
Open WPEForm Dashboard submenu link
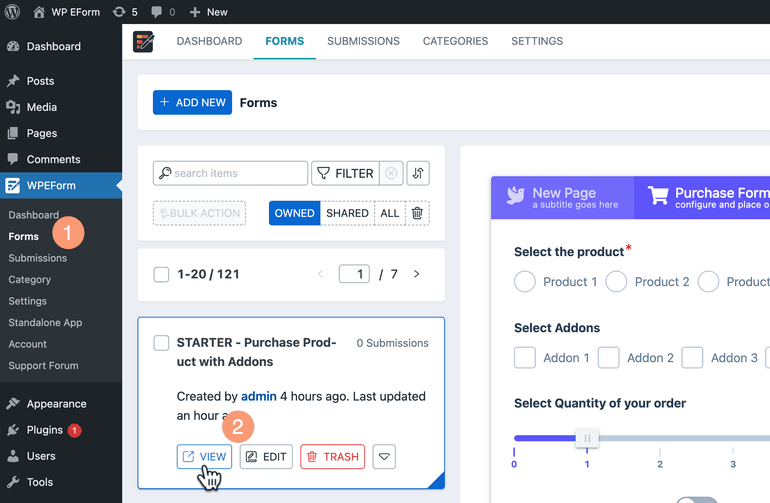point(33,215)
